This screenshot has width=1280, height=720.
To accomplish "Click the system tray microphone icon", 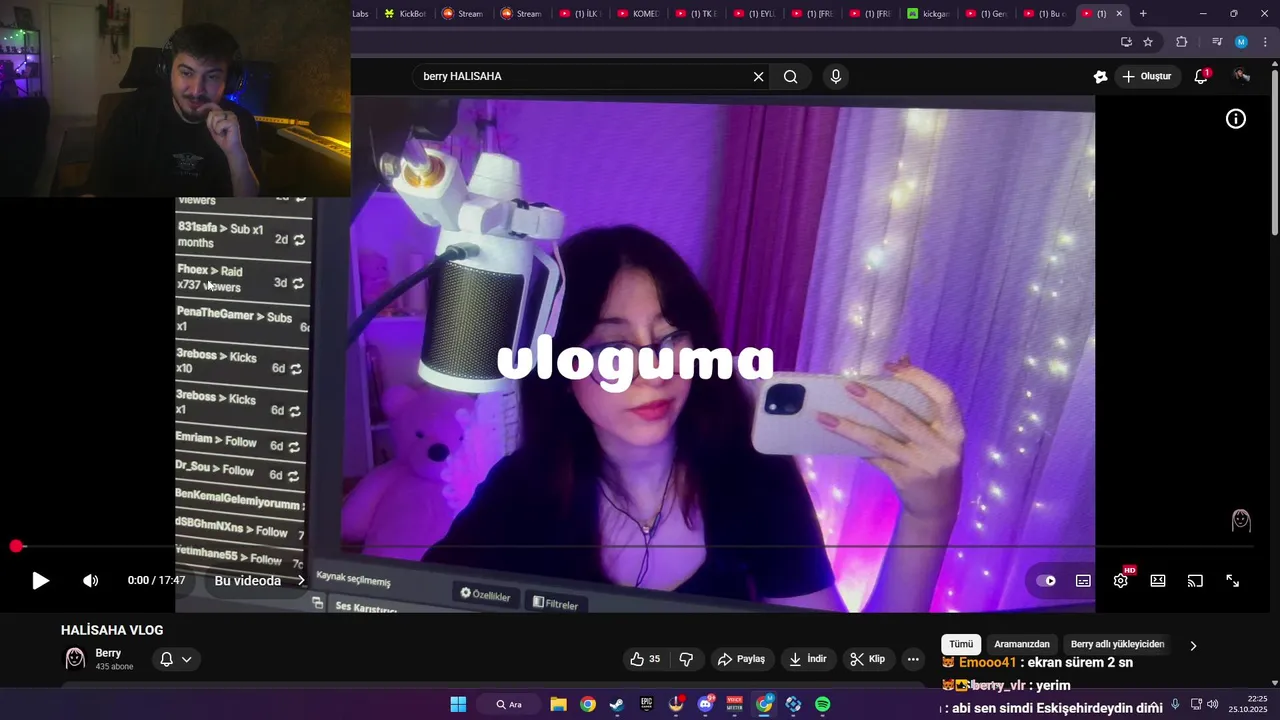I will point(1175,704).
